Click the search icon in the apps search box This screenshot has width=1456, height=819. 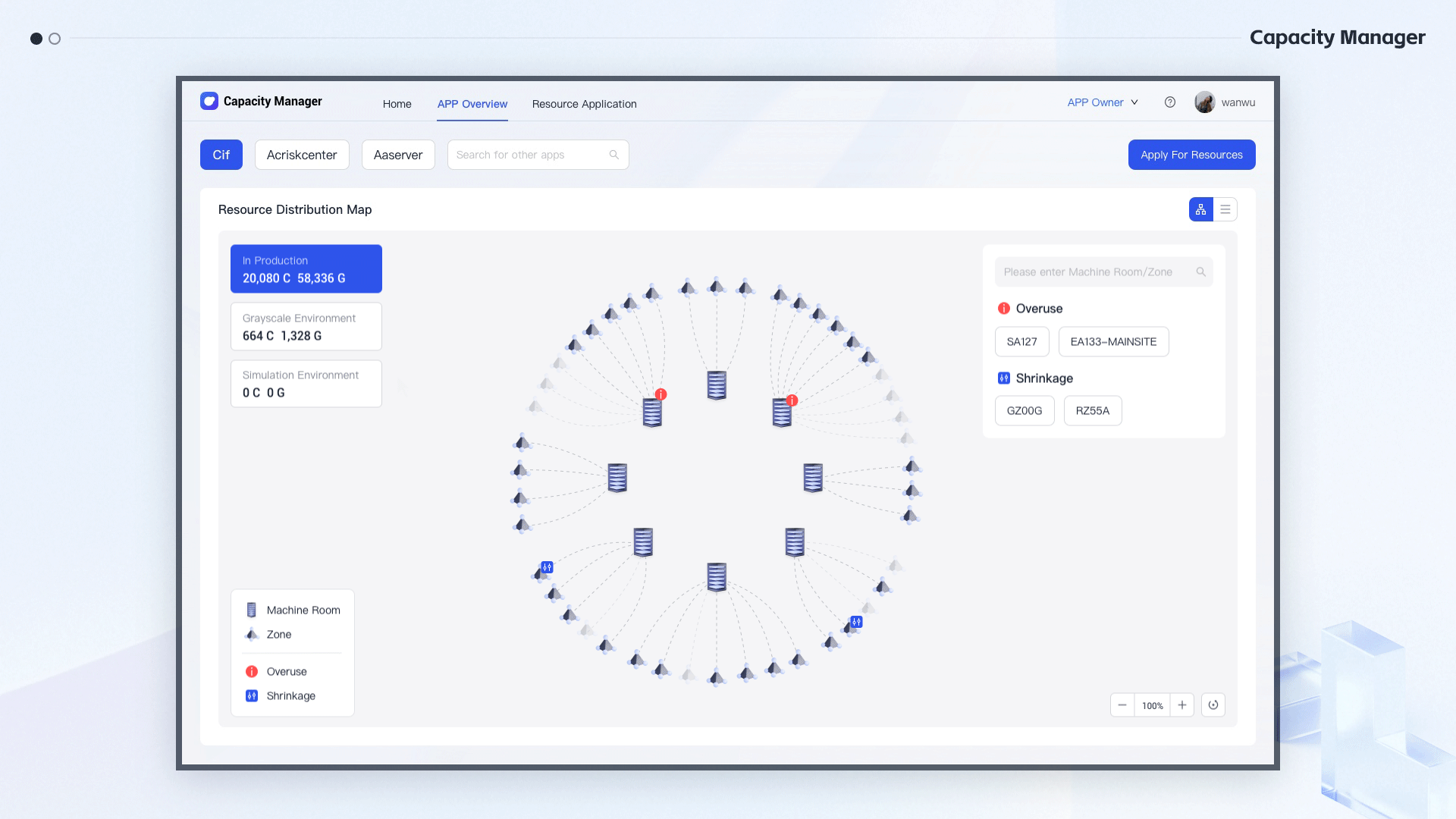614,155
